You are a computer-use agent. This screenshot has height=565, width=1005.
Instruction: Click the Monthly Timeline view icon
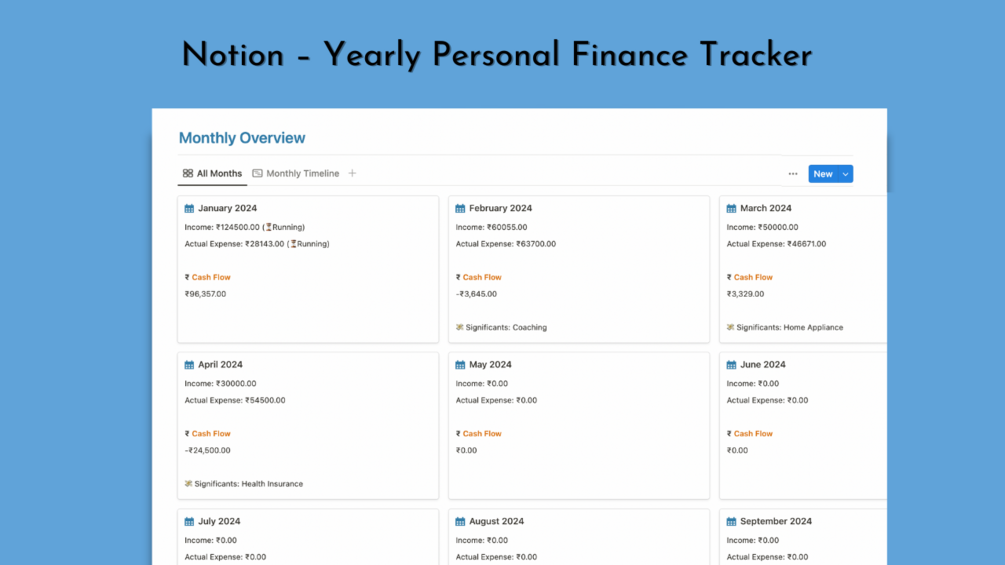pyautogui.click(x=257, y=174)
